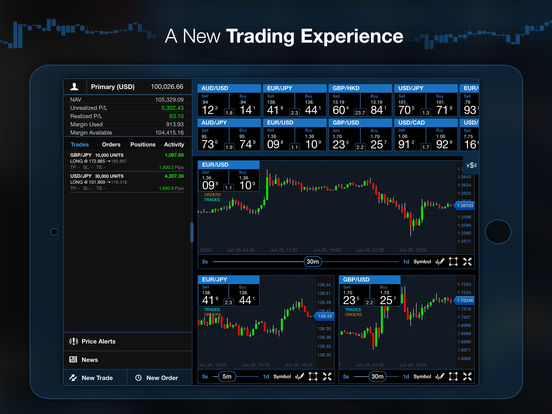Open Symbol selector on GBP/USD chart
The image size is (552, 414).
tap(422, 377)
